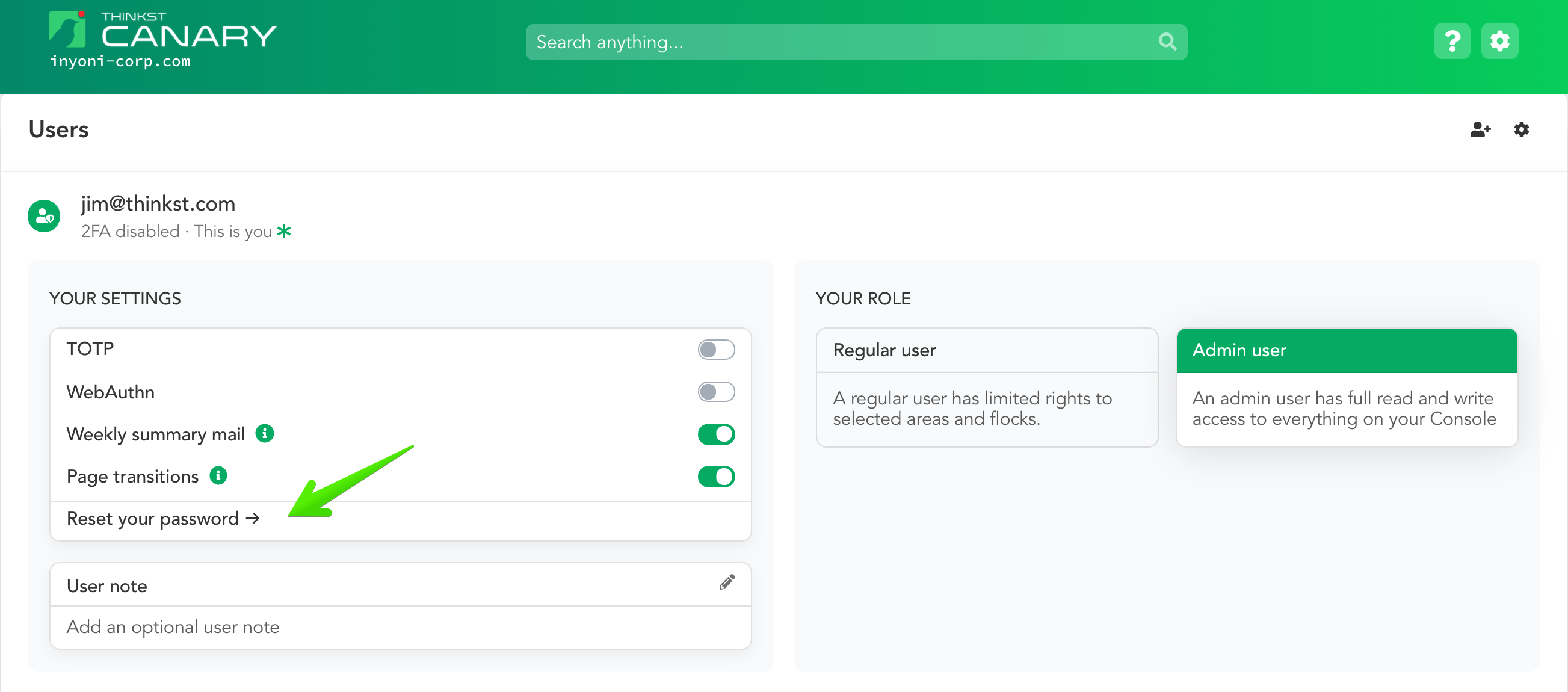
Task: Click the WebAuthn label
Action: pyautogui.click(x=111, y=392)
